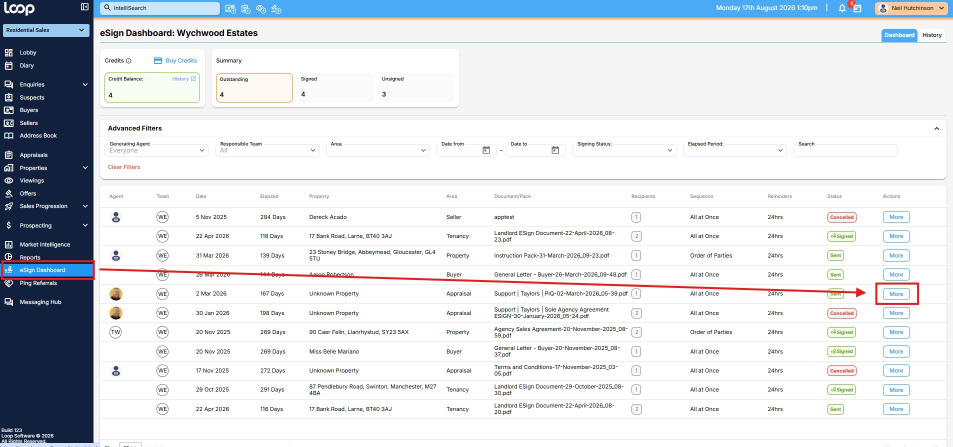Open the calendar icon with red badge
The width and height of the screenshot is (953, 447).
[858, 9]
